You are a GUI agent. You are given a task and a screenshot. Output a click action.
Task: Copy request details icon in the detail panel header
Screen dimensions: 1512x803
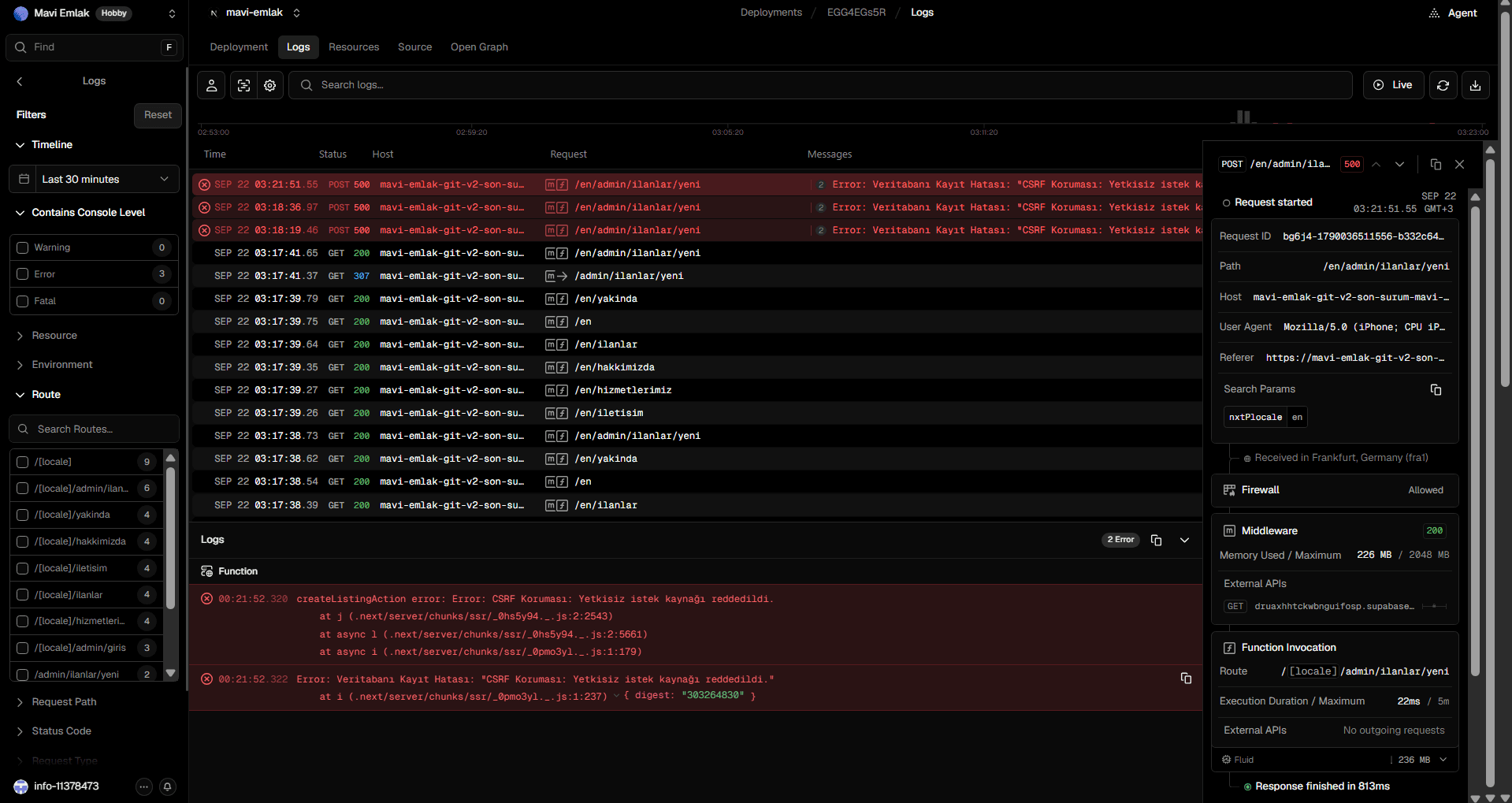point(1436,164)
